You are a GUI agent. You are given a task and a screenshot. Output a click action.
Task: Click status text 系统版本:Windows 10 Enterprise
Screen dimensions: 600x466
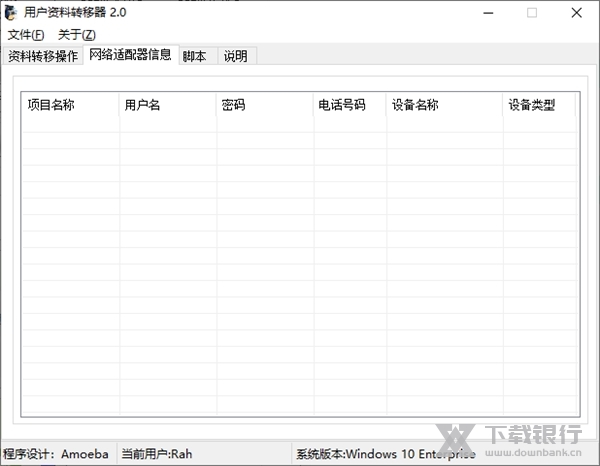[x=386, y=454]
